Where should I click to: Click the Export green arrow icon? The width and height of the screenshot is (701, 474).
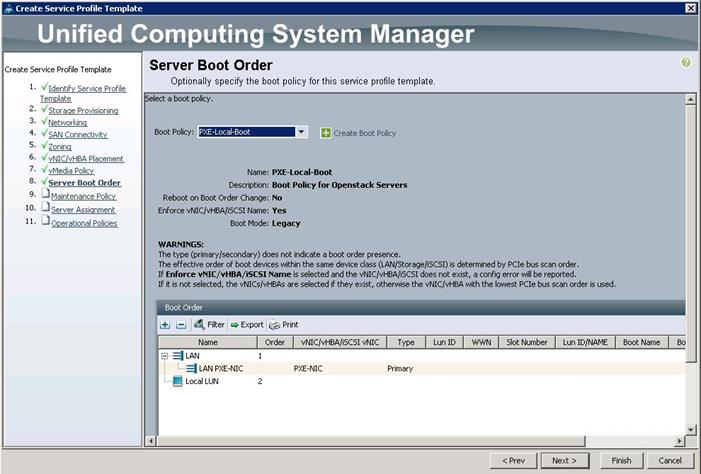pyautogui.click(x=234, y=325)
